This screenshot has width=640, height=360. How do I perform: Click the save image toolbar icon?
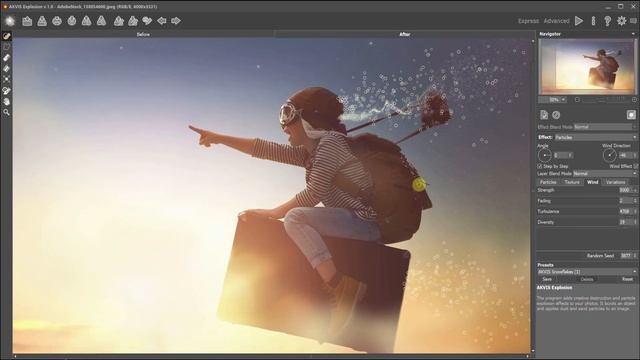point(42,21)
